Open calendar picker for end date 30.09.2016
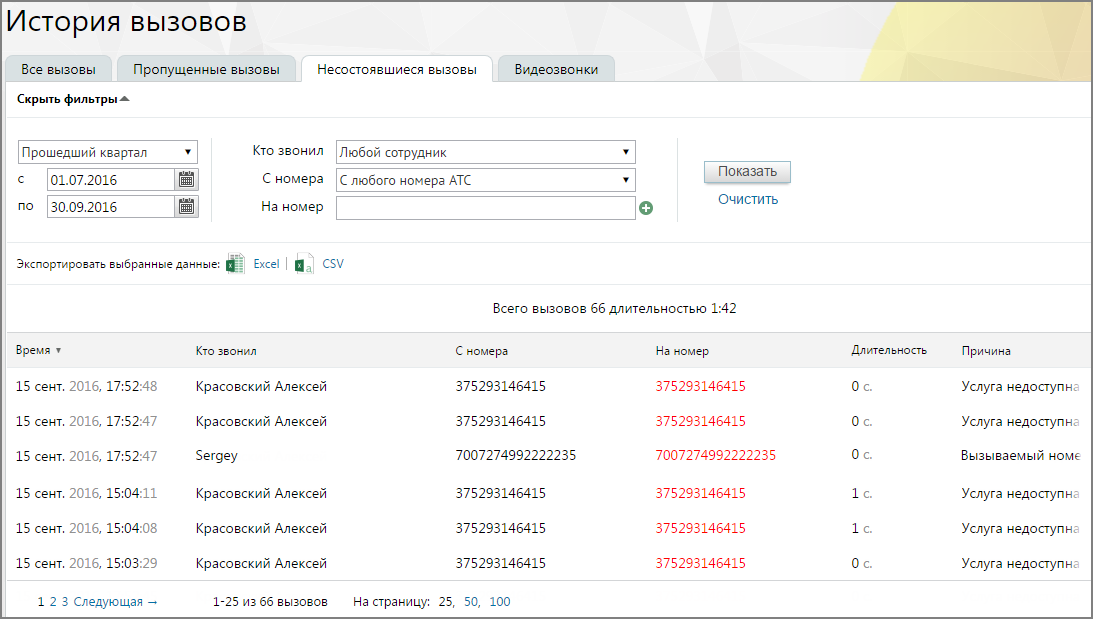 click(x=186, y=206)
